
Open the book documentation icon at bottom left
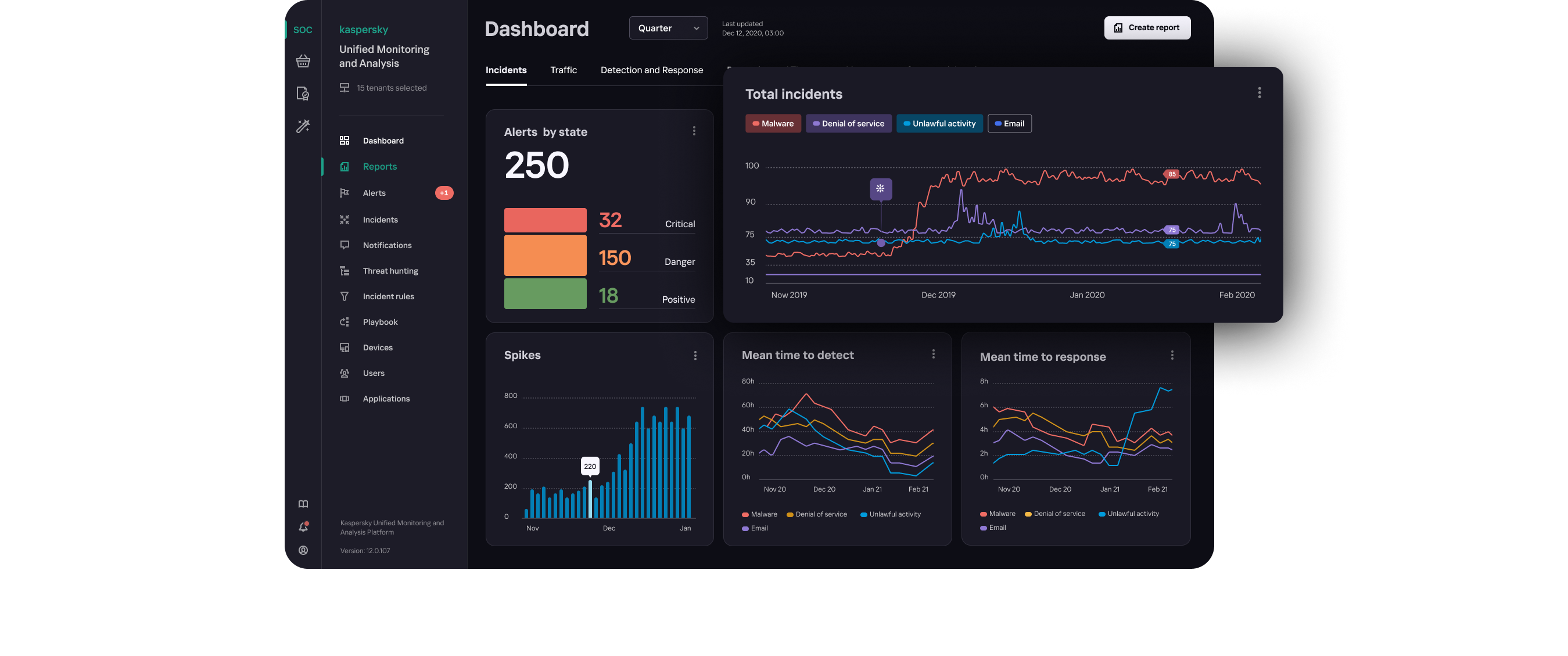(x=303, y=504)
